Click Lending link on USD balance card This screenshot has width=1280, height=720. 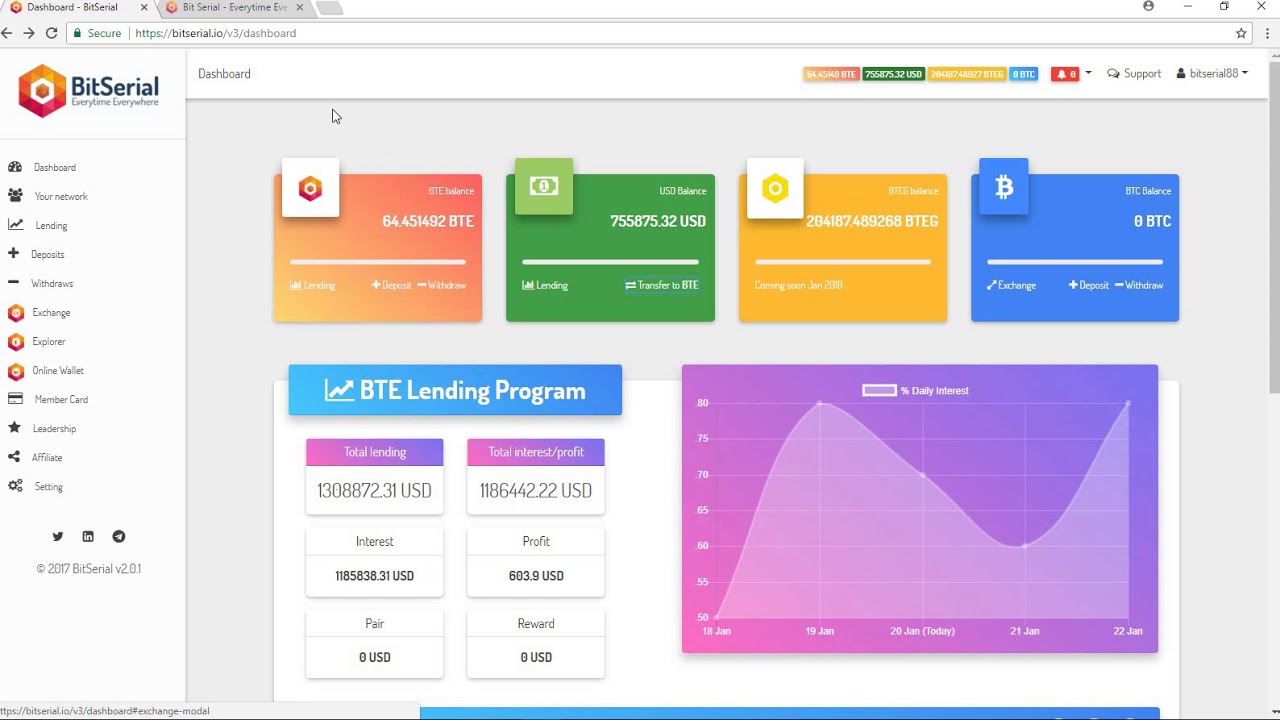[545, 286]
